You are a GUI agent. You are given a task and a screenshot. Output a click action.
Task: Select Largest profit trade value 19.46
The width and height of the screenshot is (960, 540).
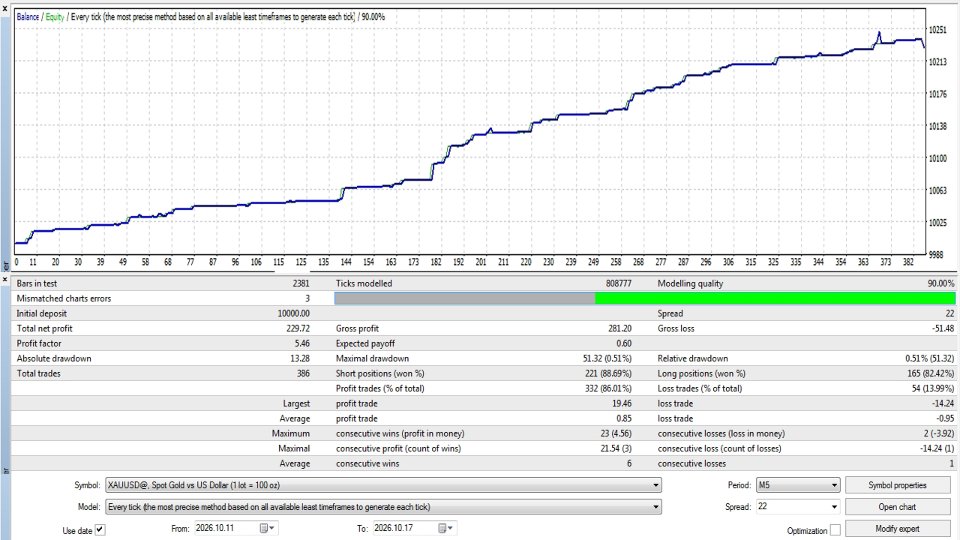pos(621,403)
